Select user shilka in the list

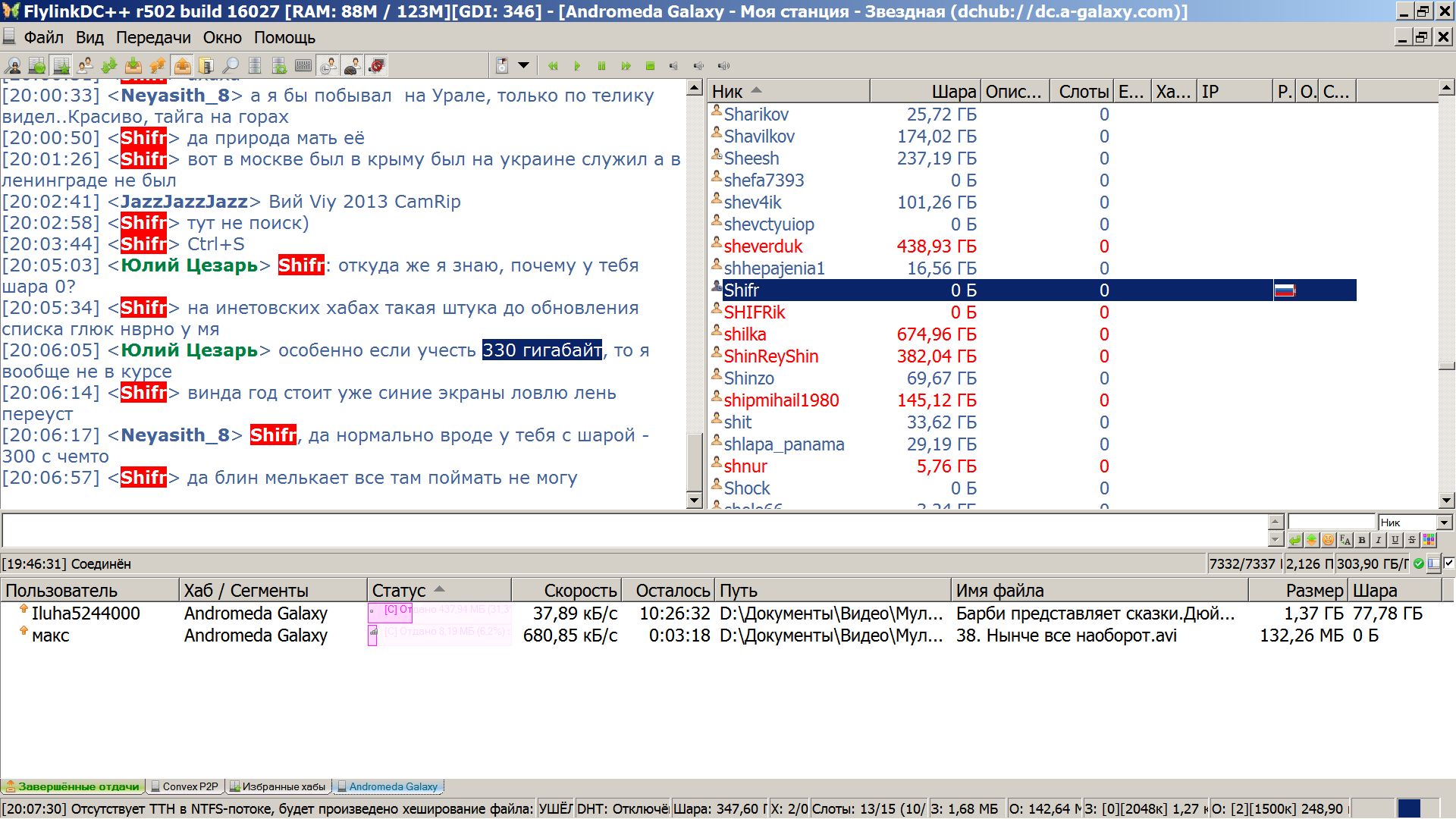(745, 334)
